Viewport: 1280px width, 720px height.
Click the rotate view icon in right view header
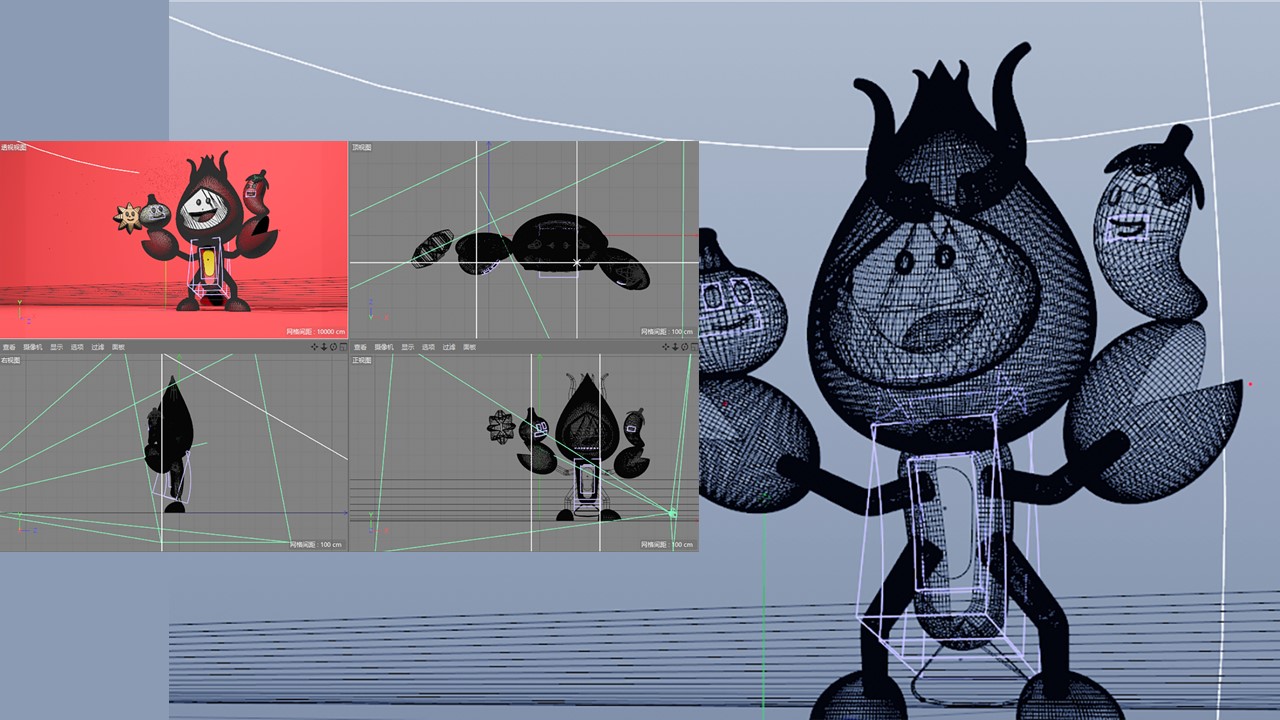click(333, 347)
